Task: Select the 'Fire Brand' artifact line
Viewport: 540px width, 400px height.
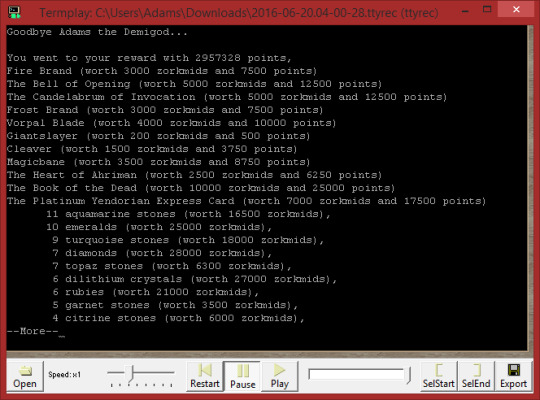Action: pos(162,71)
